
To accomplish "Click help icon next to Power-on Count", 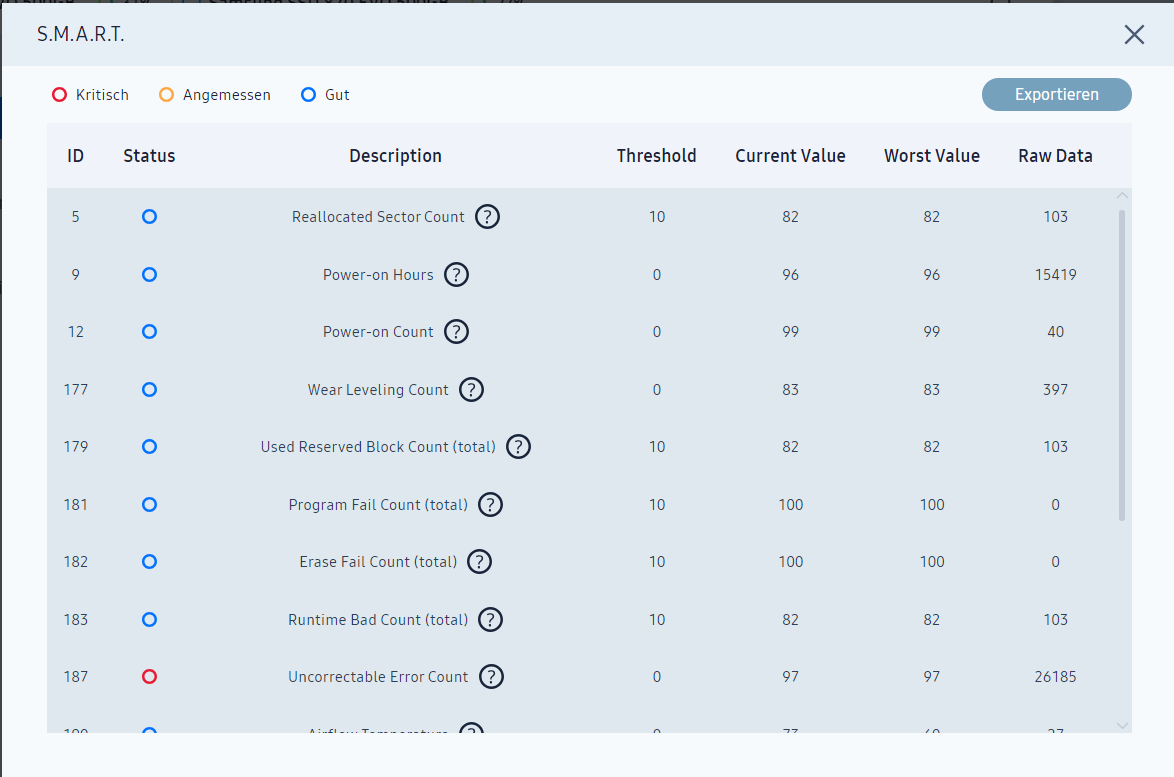I will click(x=457, y=332).
